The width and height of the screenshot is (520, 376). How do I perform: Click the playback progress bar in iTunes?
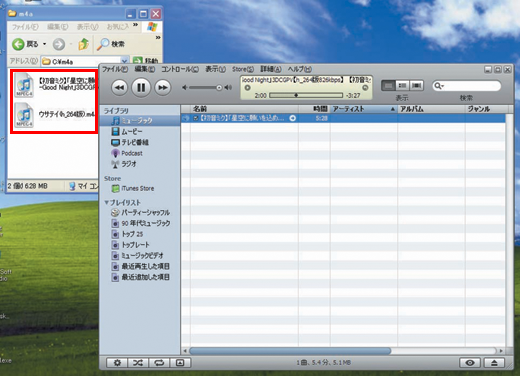[306, 95]
